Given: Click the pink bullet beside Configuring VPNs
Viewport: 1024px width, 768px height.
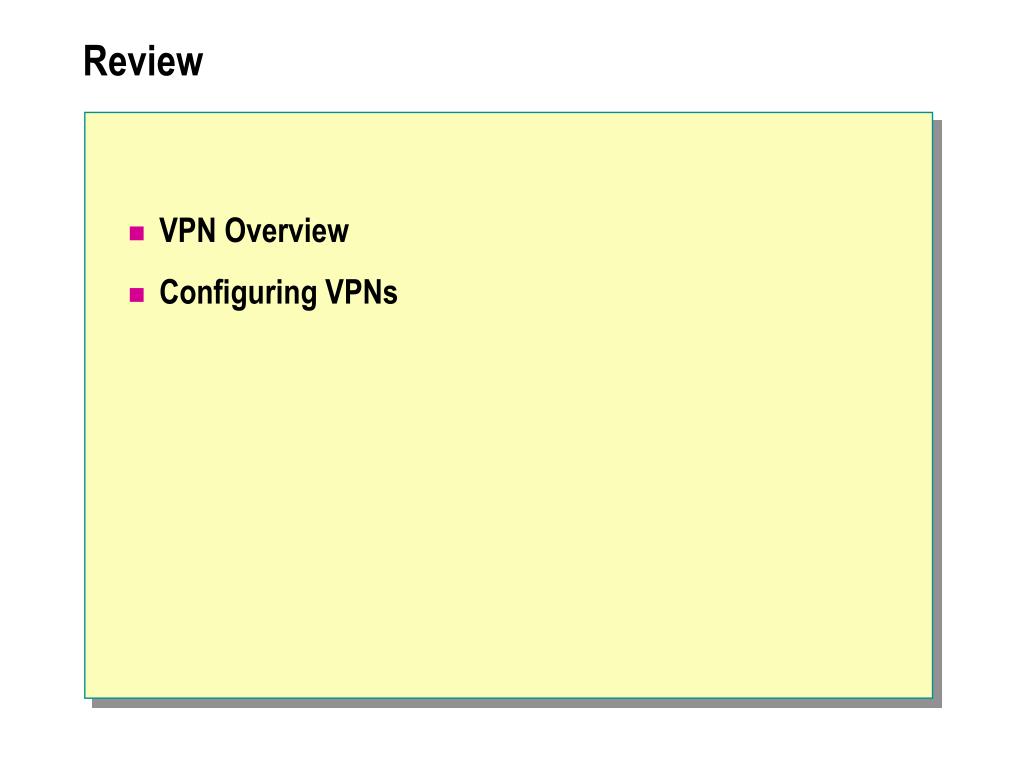Looking at the screenshot, I should 136,295.
